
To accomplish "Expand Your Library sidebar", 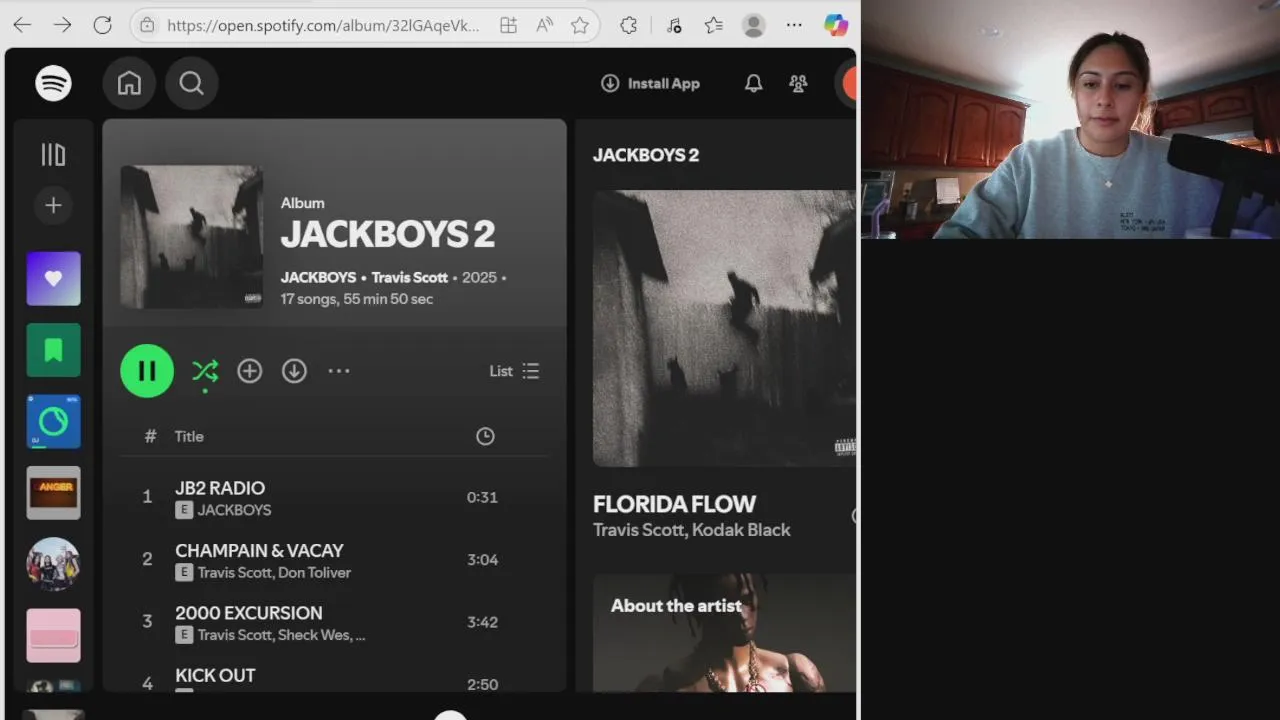I will pyautogui.click(x=53, y=154).
